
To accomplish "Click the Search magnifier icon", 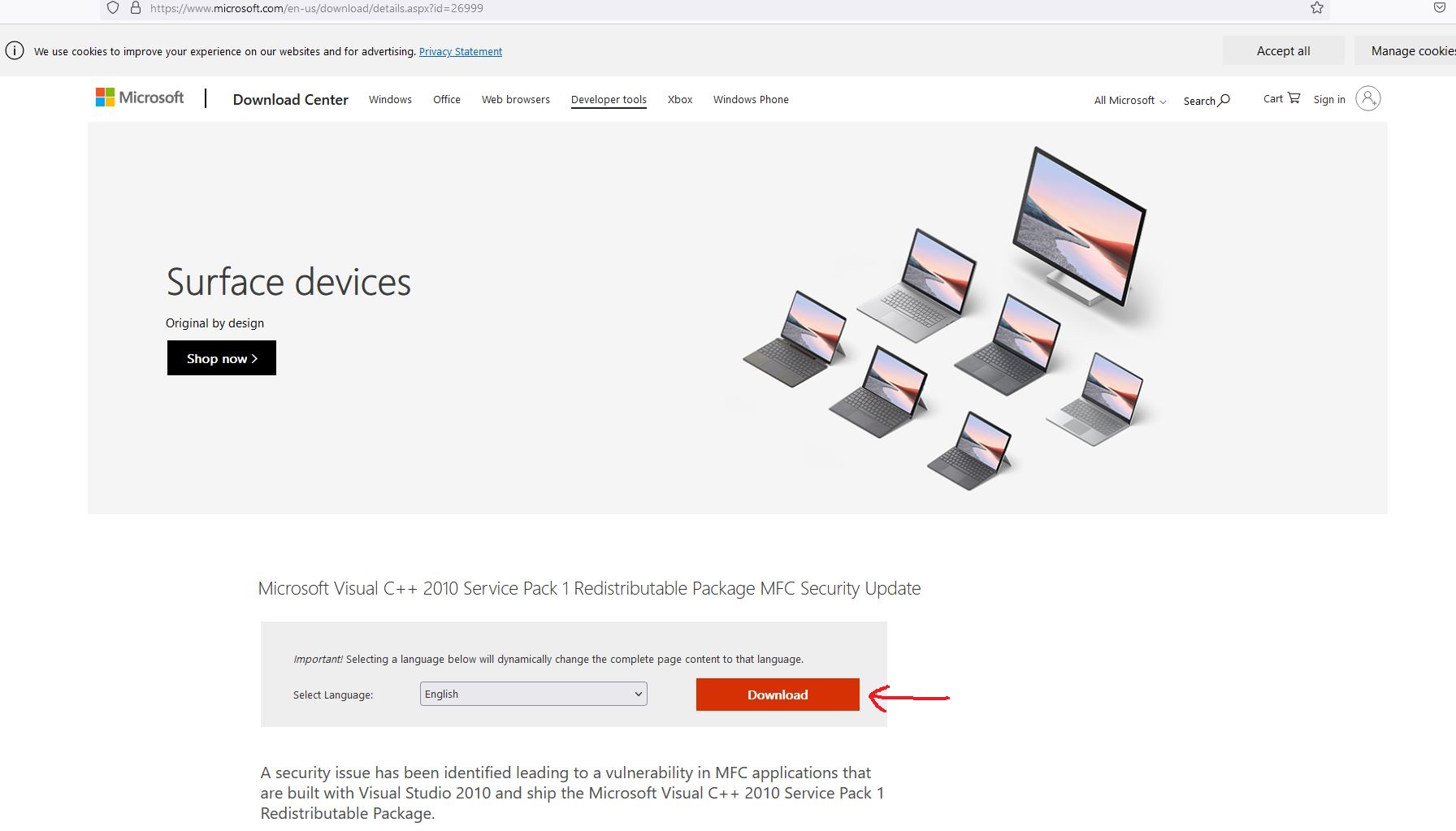I will point(1224,101).
